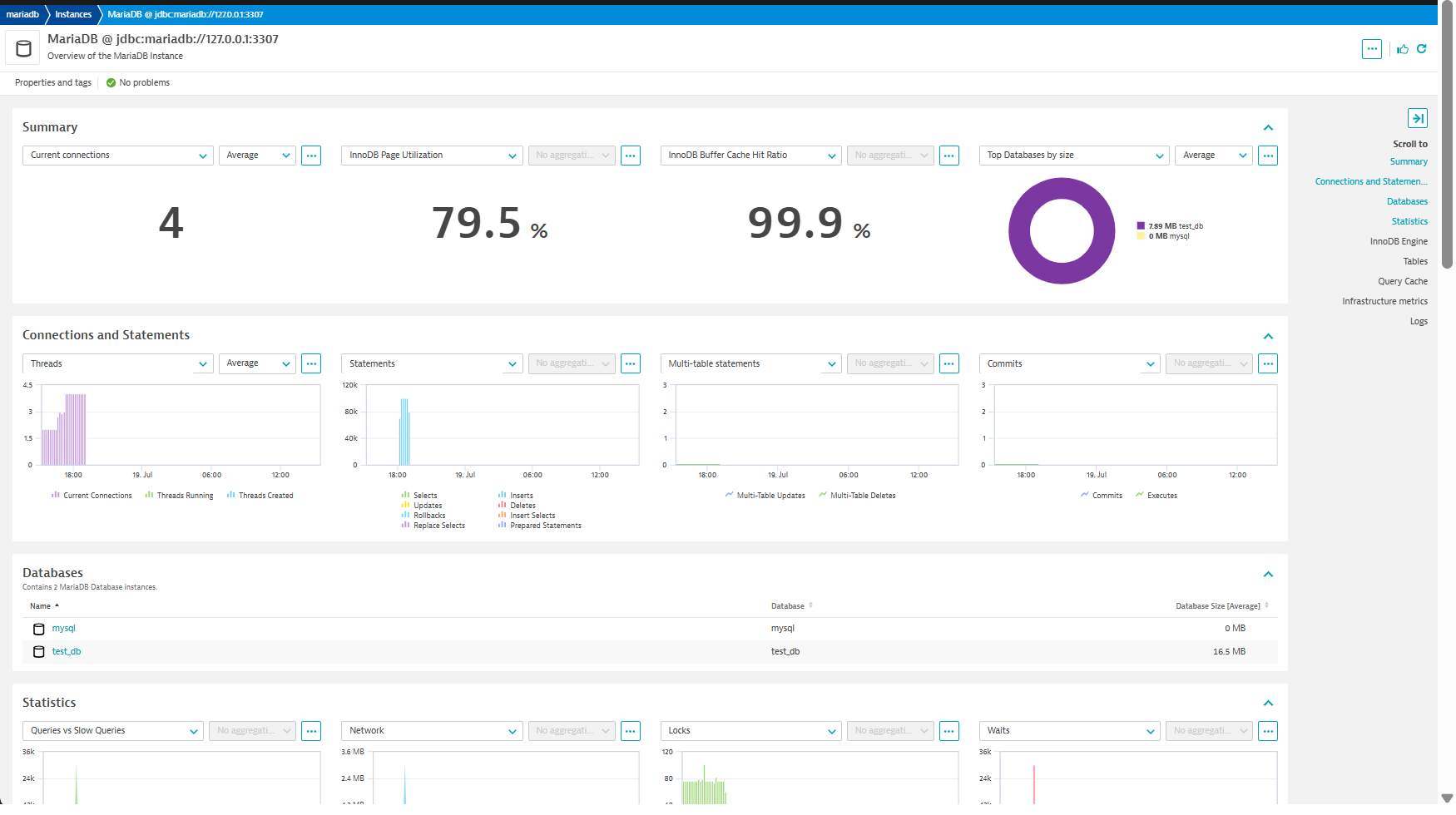1456x815 pixels.
Task: Open the test_db database link
Action: pyautogui.click(x=67, y=652)
